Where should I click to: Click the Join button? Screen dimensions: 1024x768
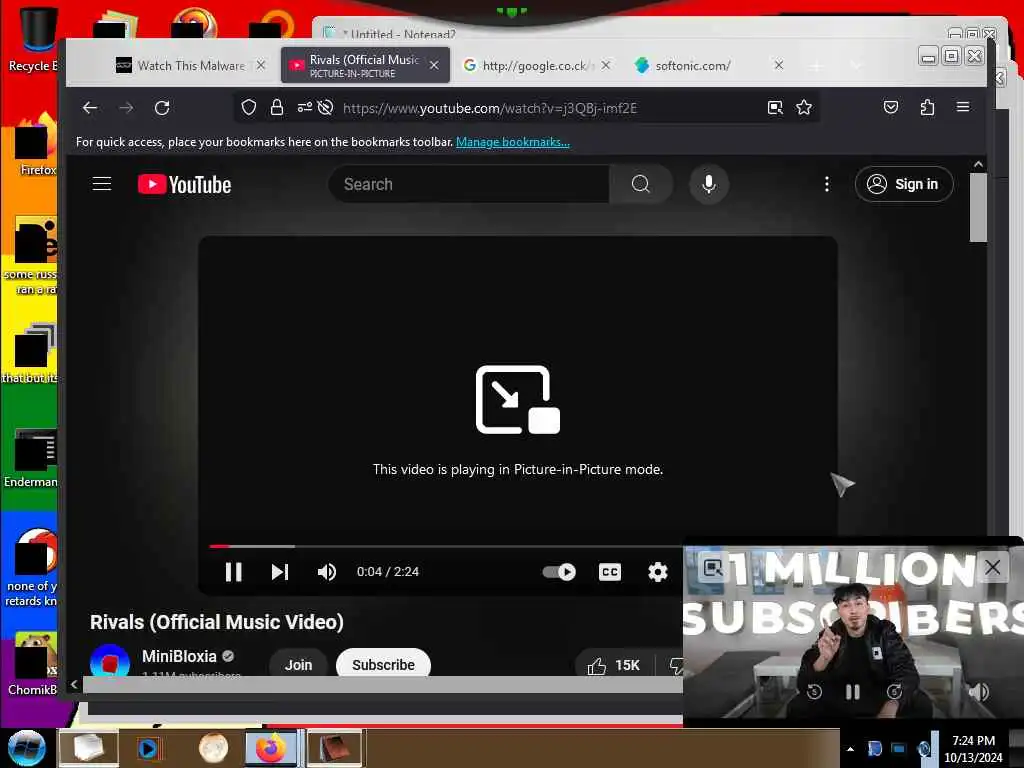298,664
